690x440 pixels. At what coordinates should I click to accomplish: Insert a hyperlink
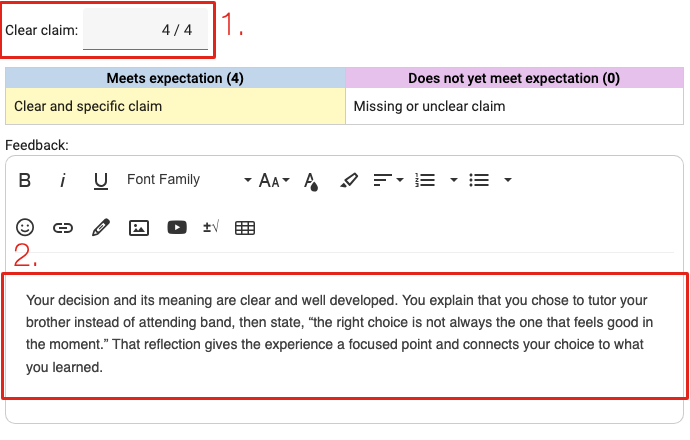[x=63, y=228]
